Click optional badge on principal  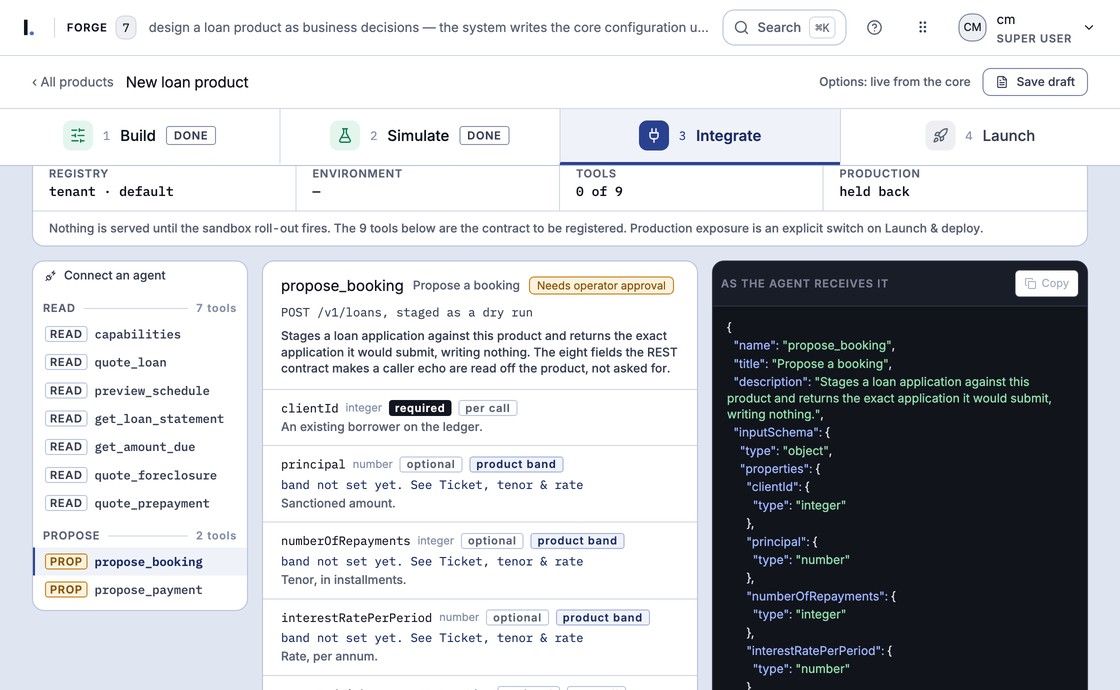431,464
